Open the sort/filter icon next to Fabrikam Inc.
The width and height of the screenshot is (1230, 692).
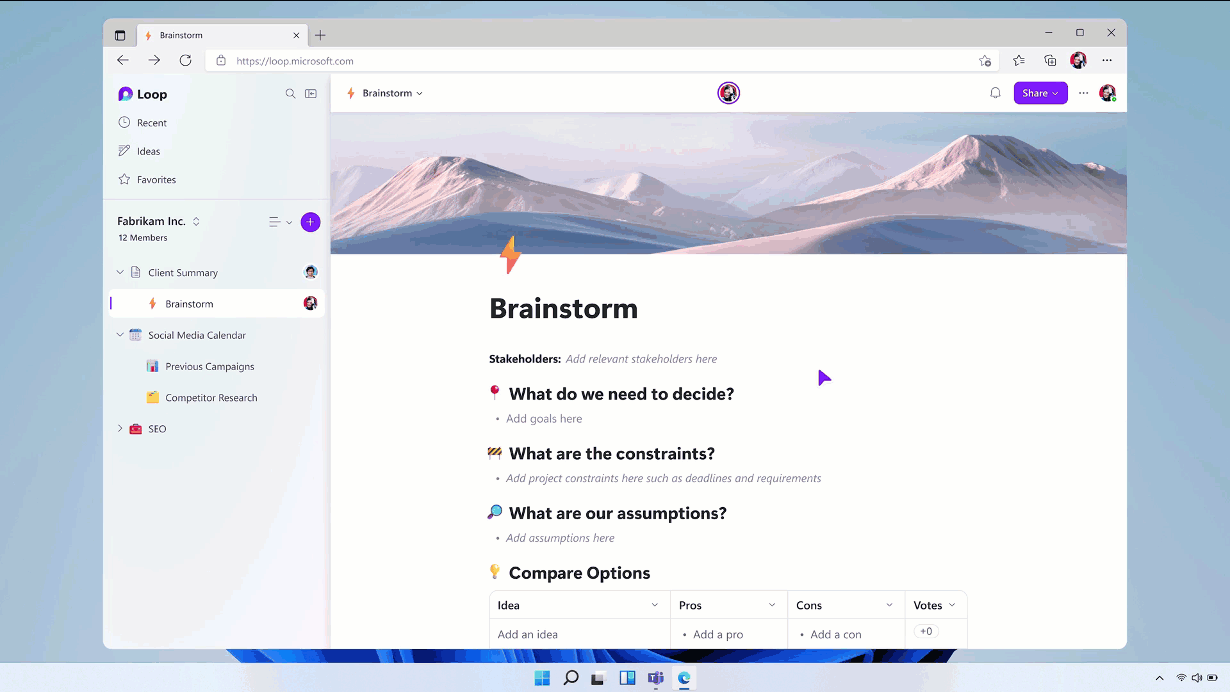coord(274,221)
